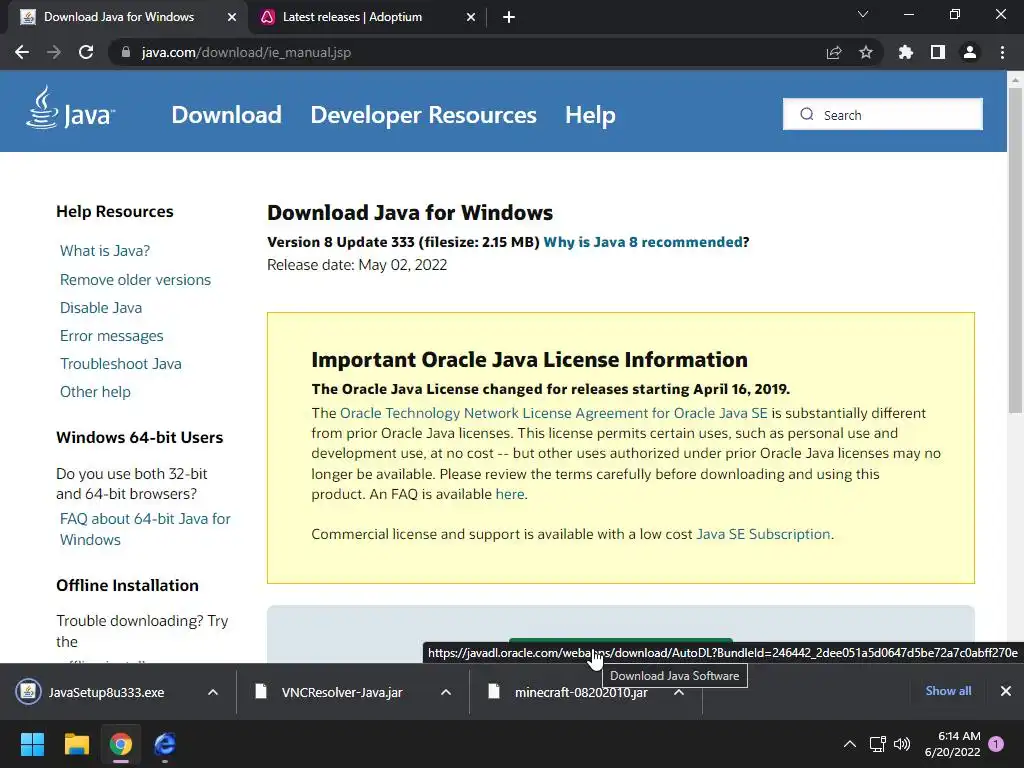Share this page icon

click(x=834, y=52)
